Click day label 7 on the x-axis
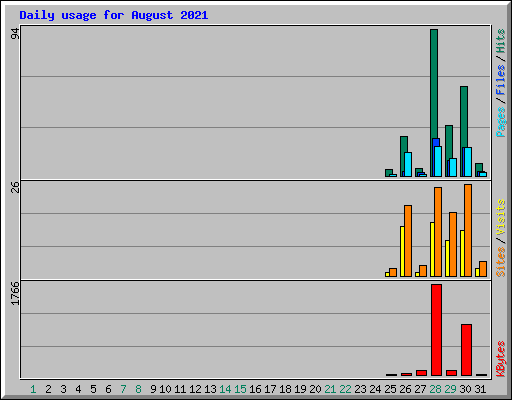 123,389
